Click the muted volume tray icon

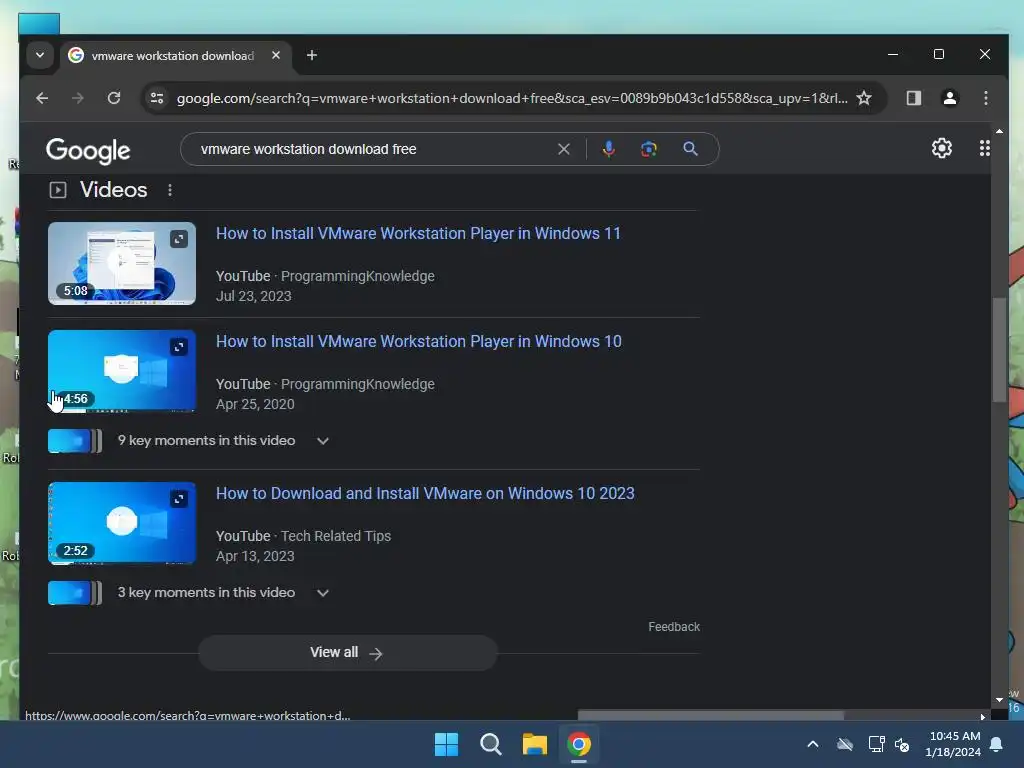click(x=902, y=744)
